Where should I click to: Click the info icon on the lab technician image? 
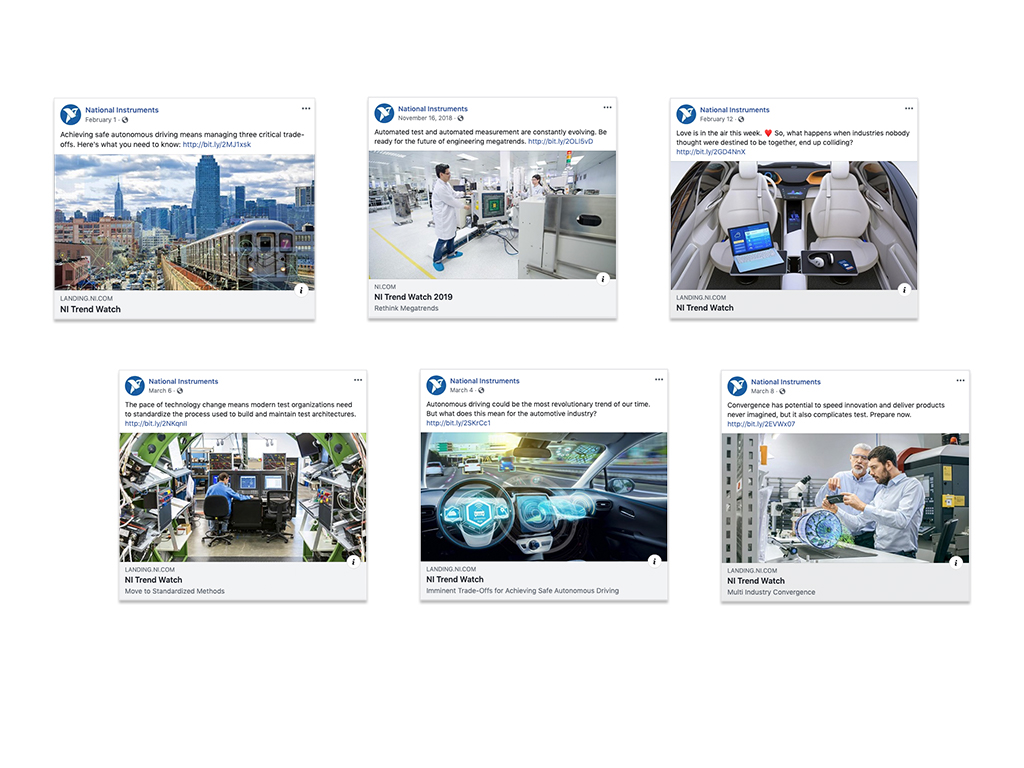pyautogui.click(x=603, y=278)
